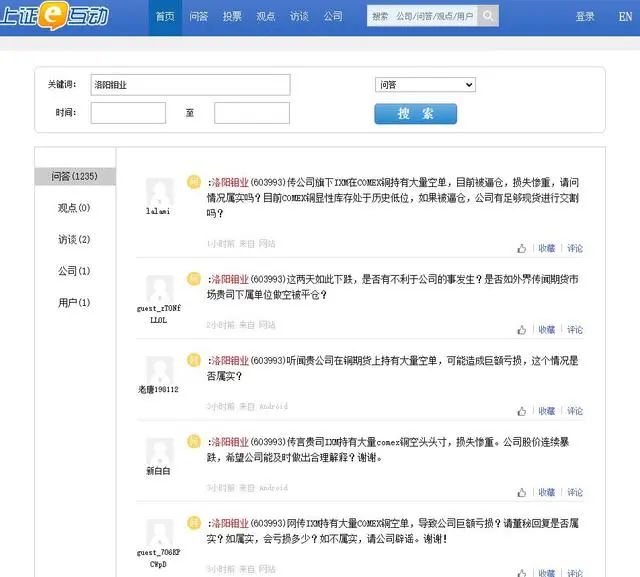This screenshot has width=640, height=577.
Task: Click 收藏 on guest_zTONf LLOL's question
Action: click(x=547, y=329)
